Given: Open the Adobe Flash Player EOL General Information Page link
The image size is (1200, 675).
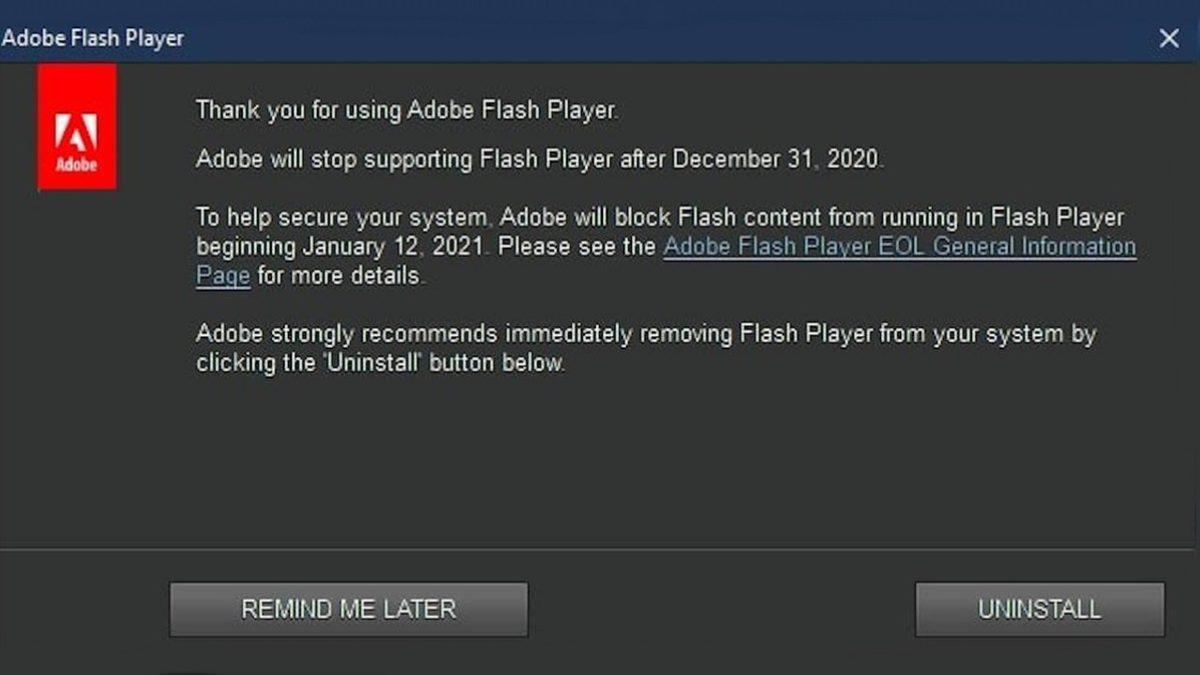Looking at the screenshot, I should pos(898,246).
